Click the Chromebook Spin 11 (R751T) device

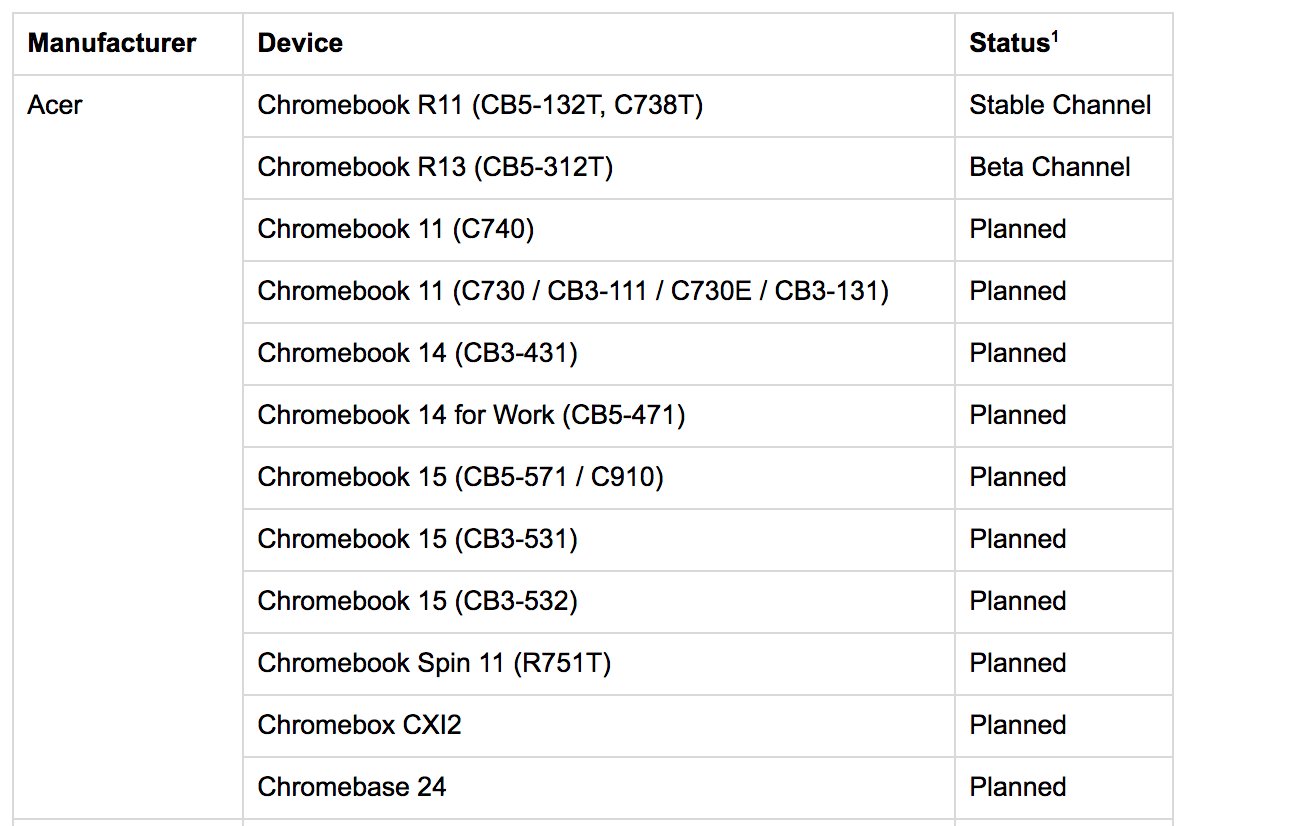[x=434, y=663]
